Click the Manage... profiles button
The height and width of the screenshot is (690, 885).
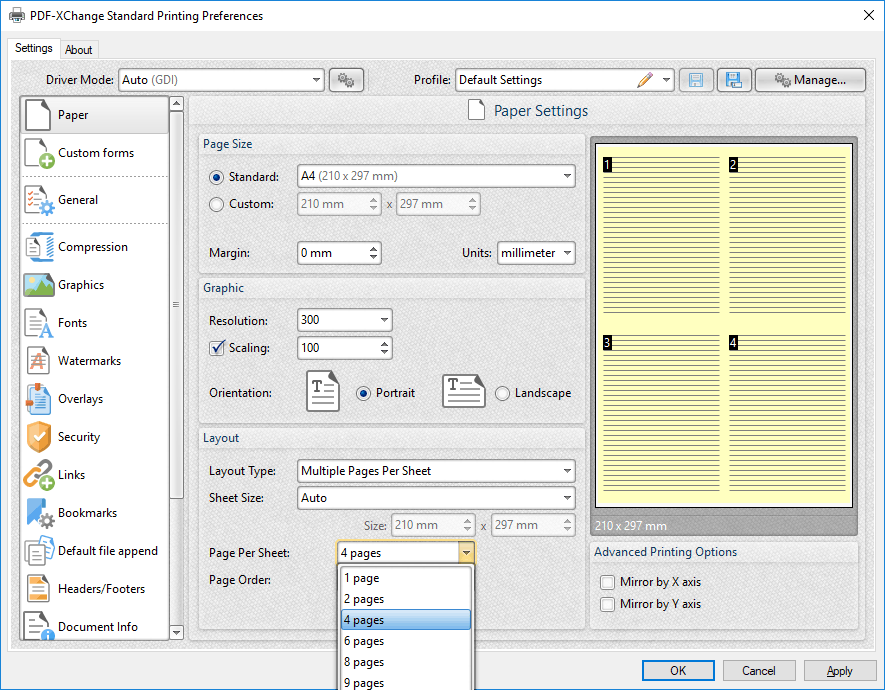(x=810, y=80)
